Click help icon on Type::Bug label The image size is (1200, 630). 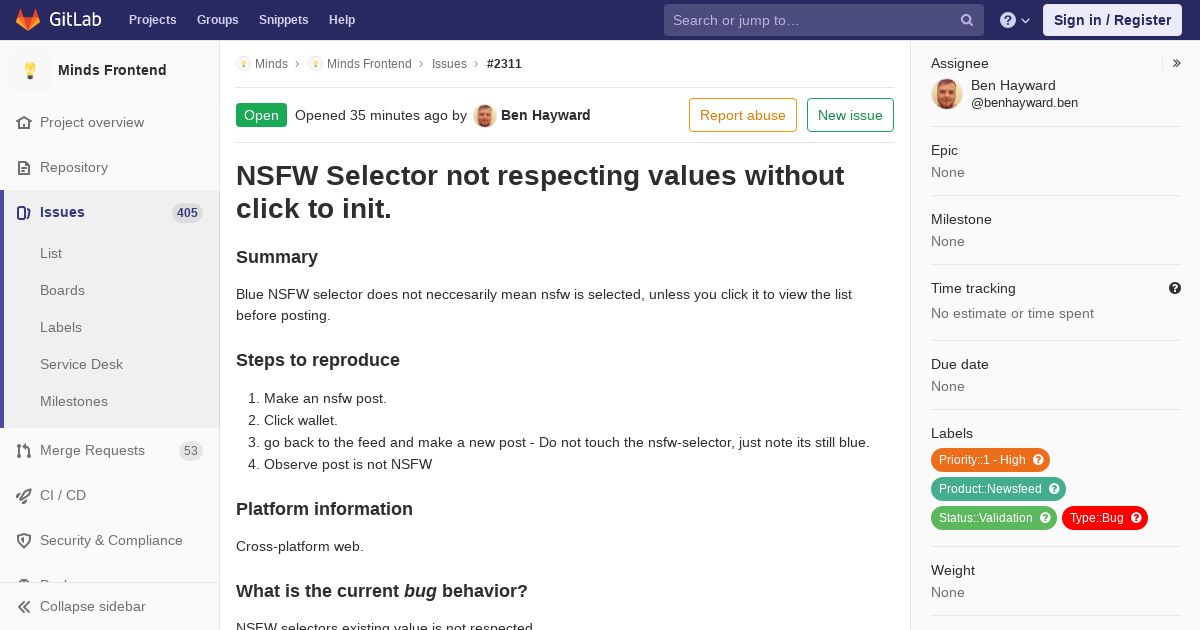coord(1136,518)
